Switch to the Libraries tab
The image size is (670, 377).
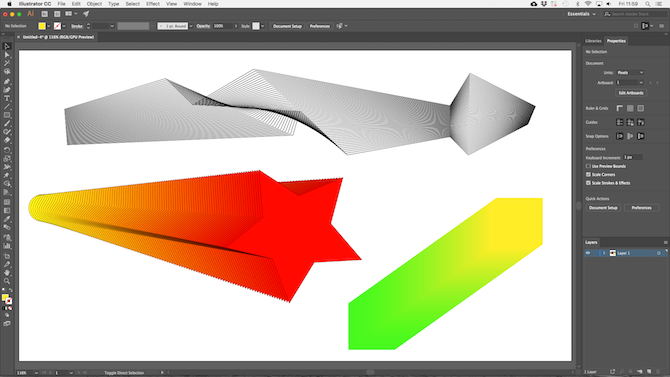point(593,41)
